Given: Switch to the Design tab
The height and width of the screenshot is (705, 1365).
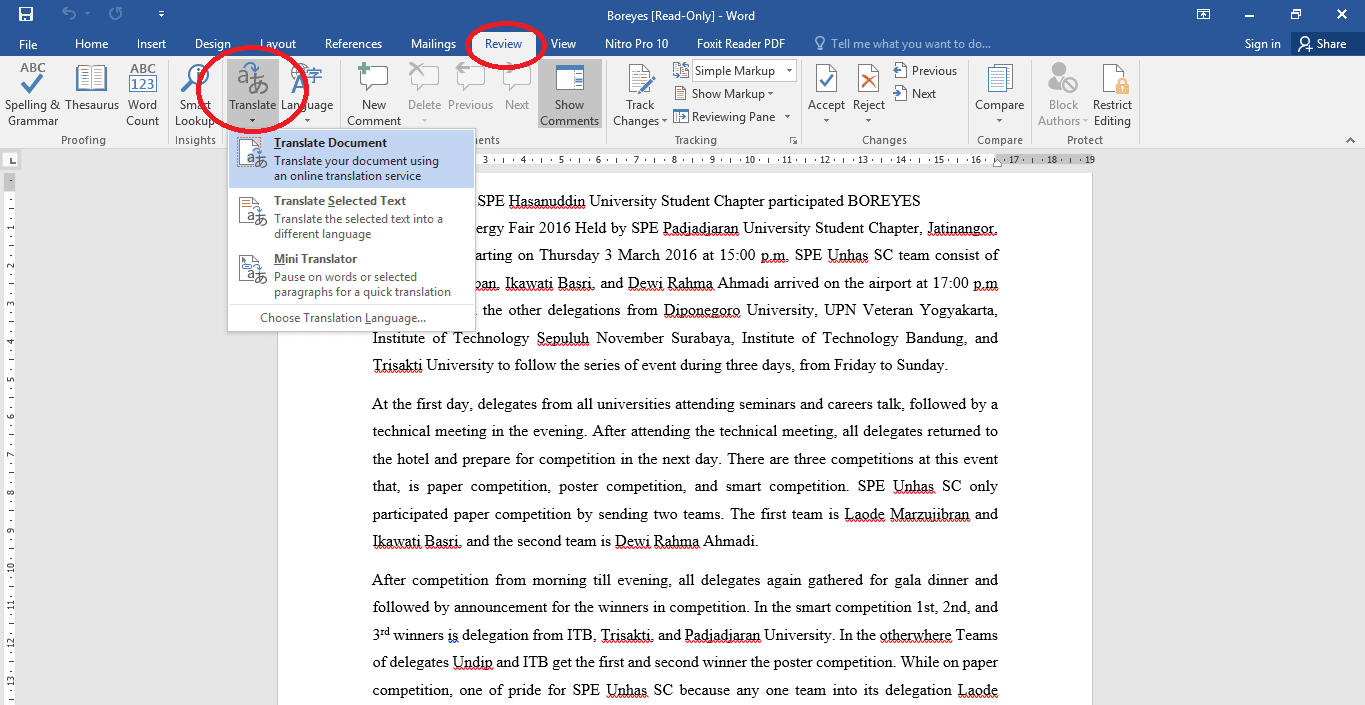Looking at the screenshot, I should [x=213, y=44].
